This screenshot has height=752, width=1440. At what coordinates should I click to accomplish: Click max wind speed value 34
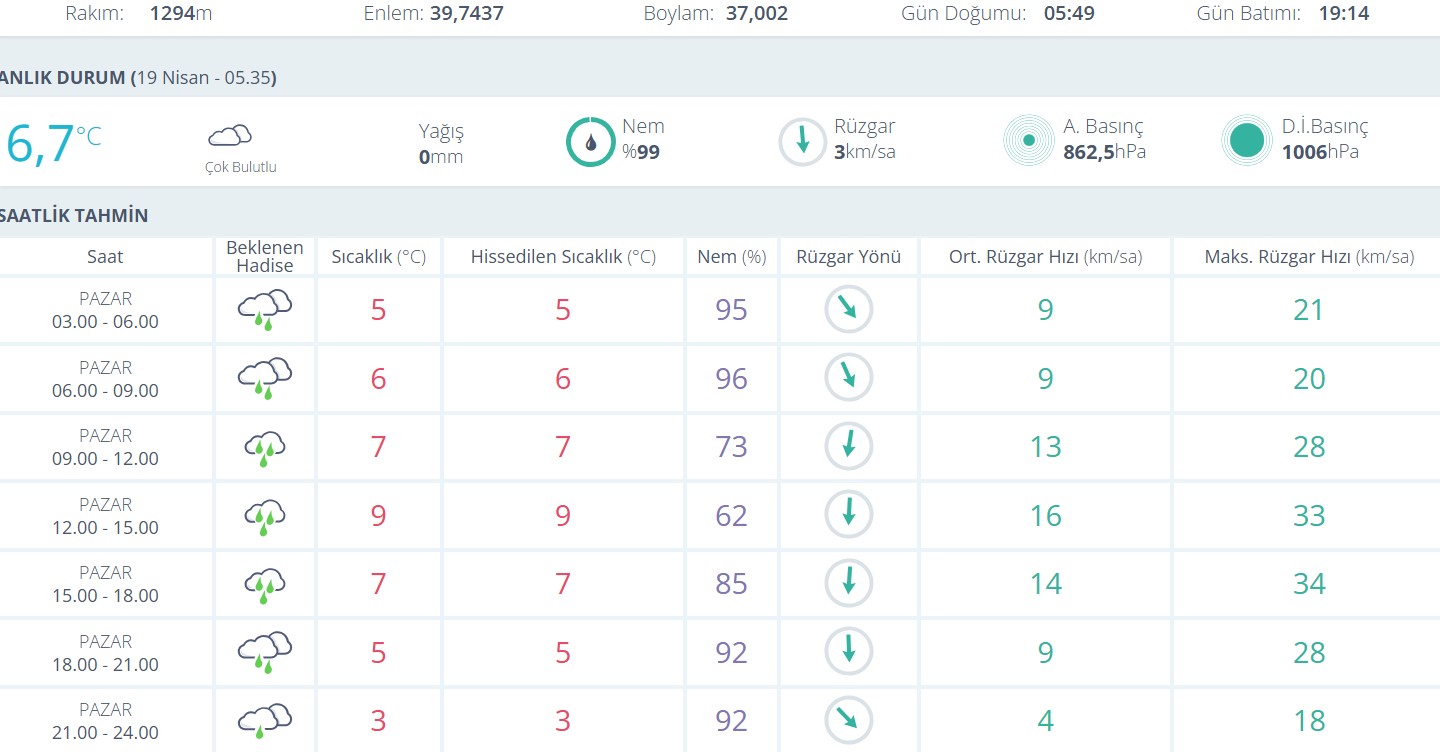click(1308, 584)
